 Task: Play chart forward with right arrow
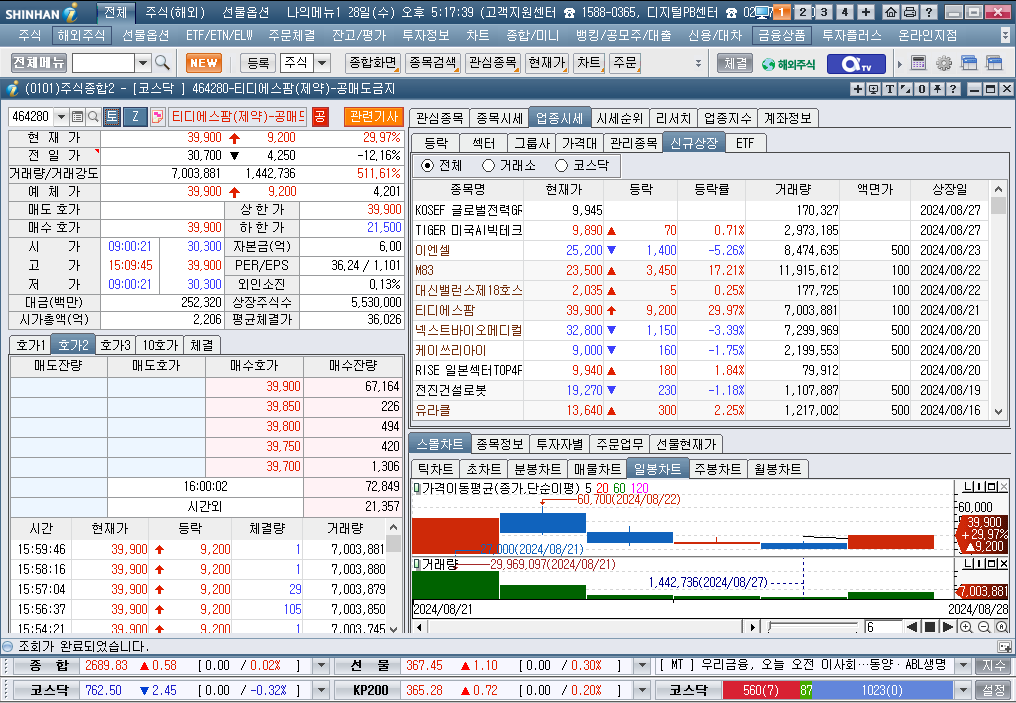click(947, 627)
